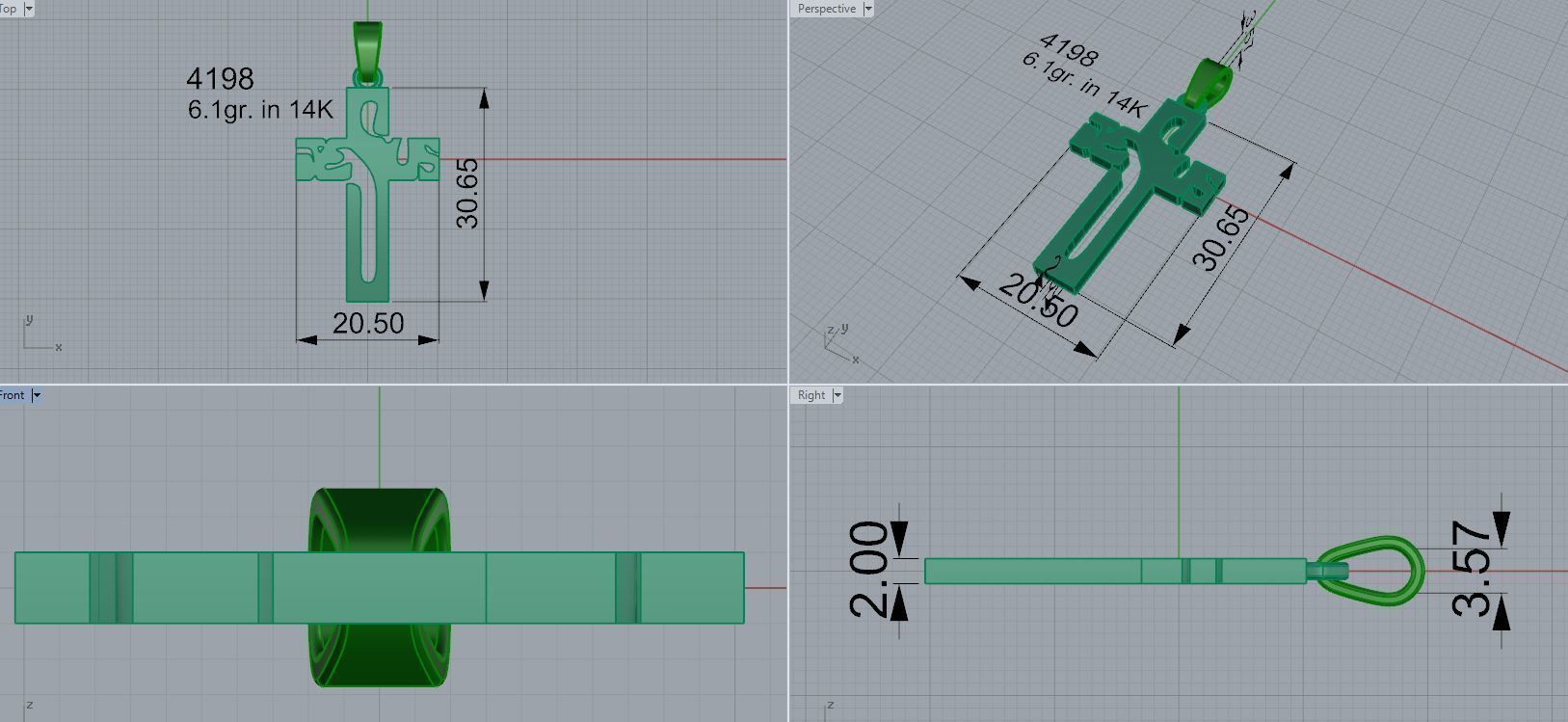Open the Right viewport dropdown arrow

tap(837, 395)
